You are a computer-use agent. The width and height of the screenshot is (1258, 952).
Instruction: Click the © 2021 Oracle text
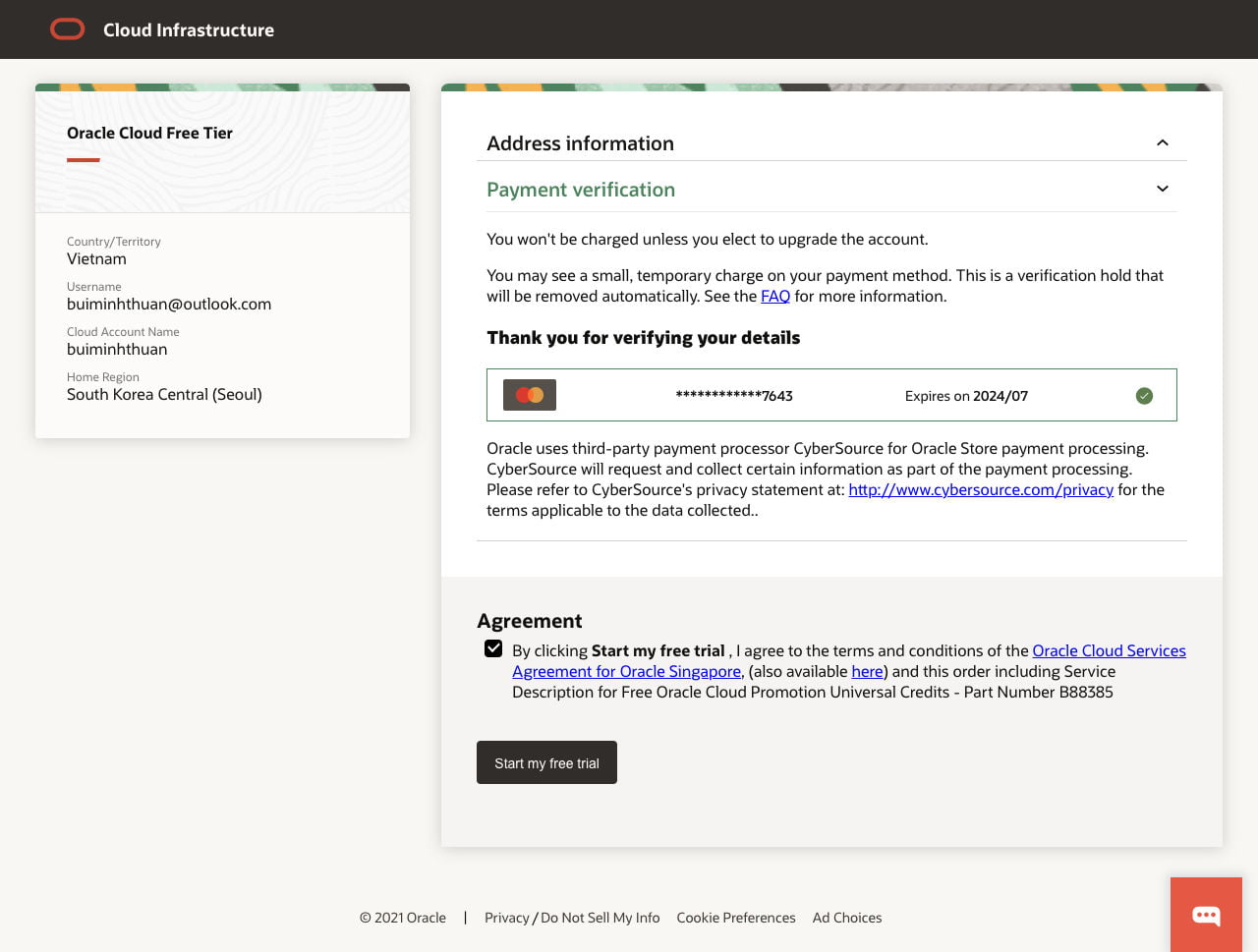402,918
